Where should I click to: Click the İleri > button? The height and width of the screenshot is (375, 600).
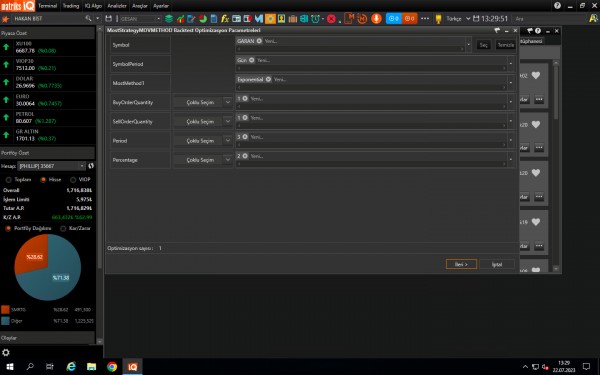tap(461, 264)
